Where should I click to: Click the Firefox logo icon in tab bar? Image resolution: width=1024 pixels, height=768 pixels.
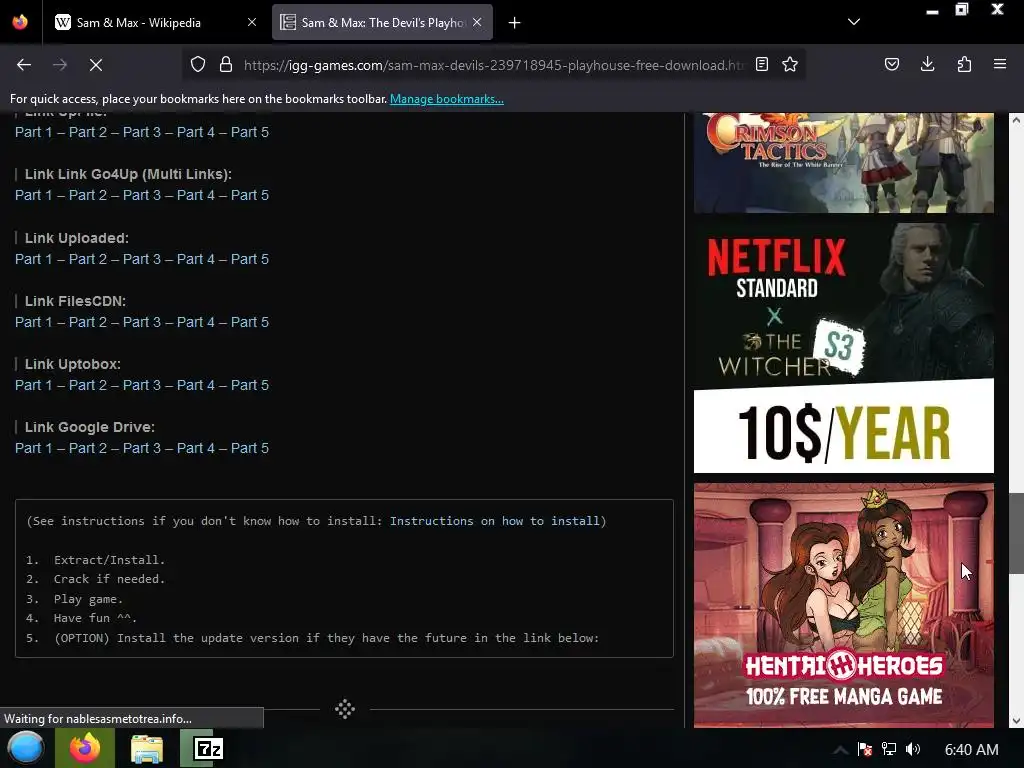(20, 22)
